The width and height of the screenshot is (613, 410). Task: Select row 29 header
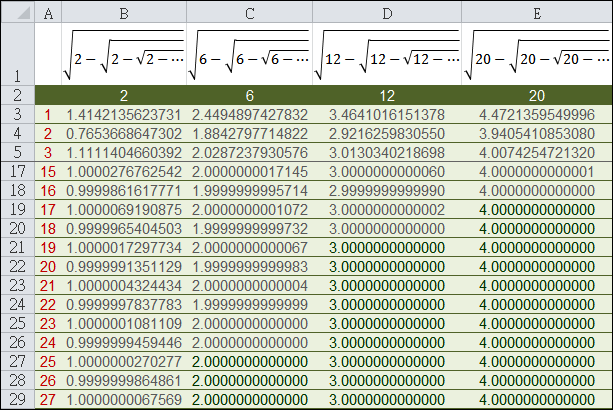(x=18, y=399)
